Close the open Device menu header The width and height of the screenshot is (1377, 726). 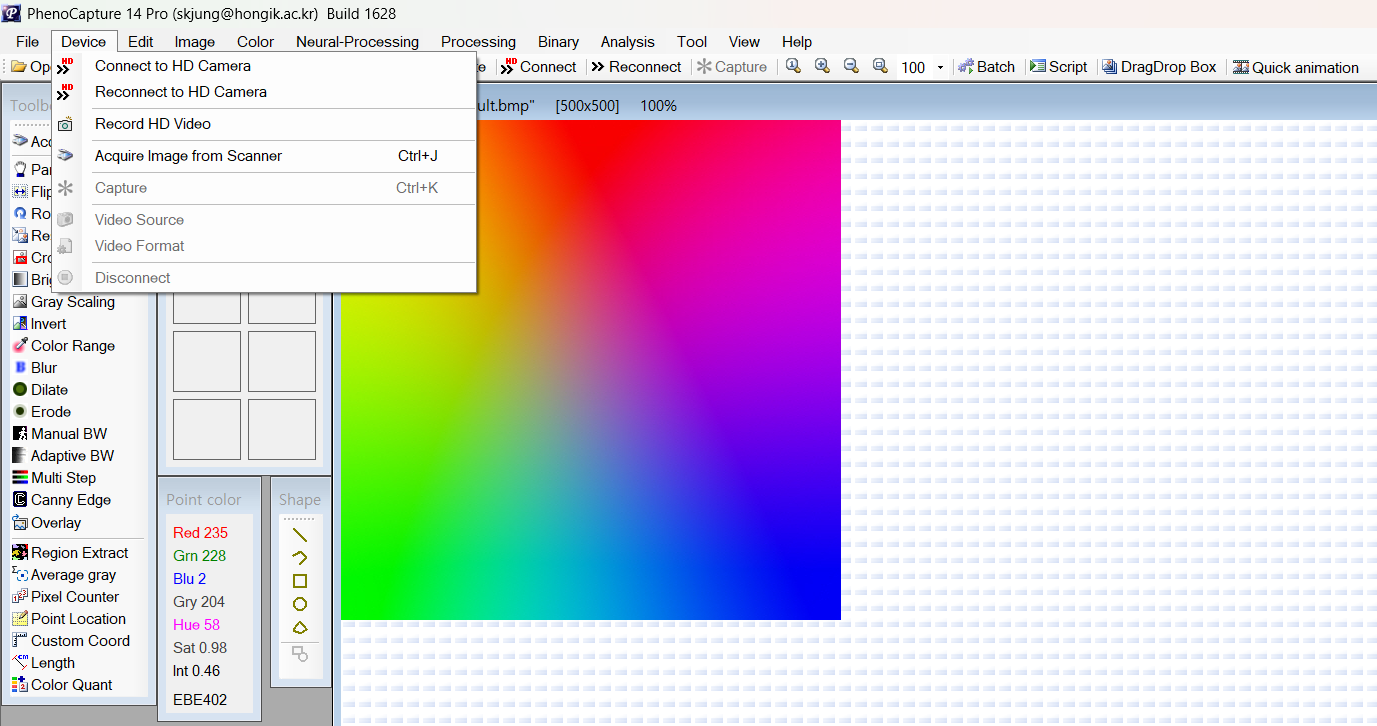[84, 42]
